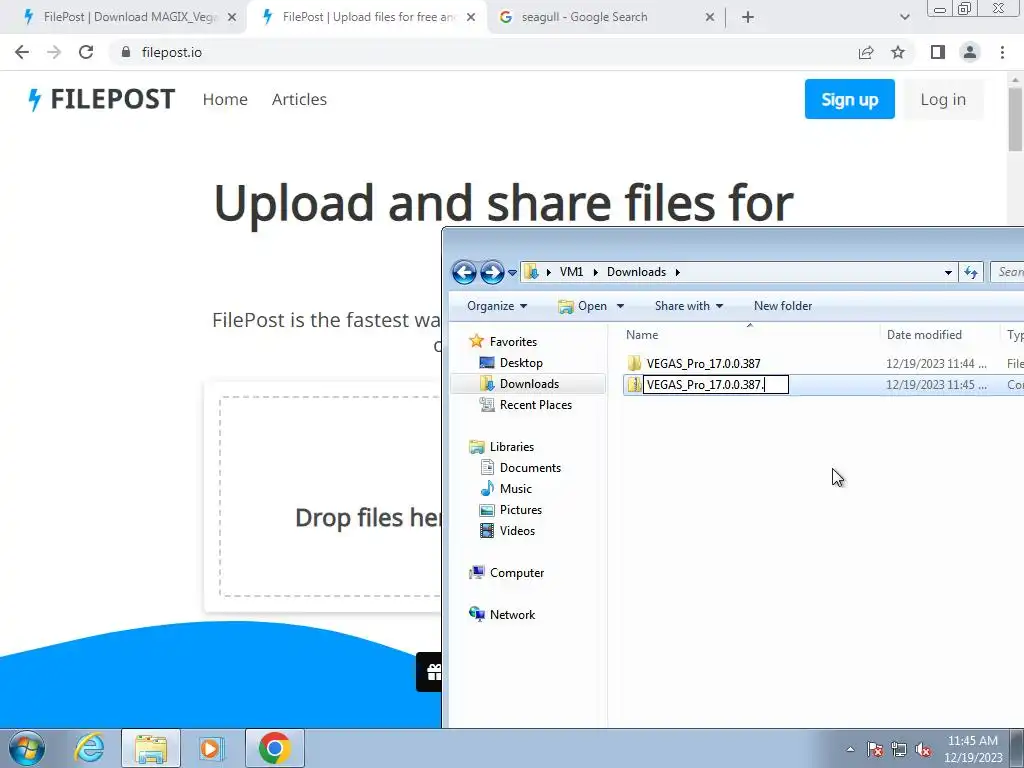Switch to FilePost Upload files tab
This screenshot has height=768, width=1024.
click(x=366, y=17)
